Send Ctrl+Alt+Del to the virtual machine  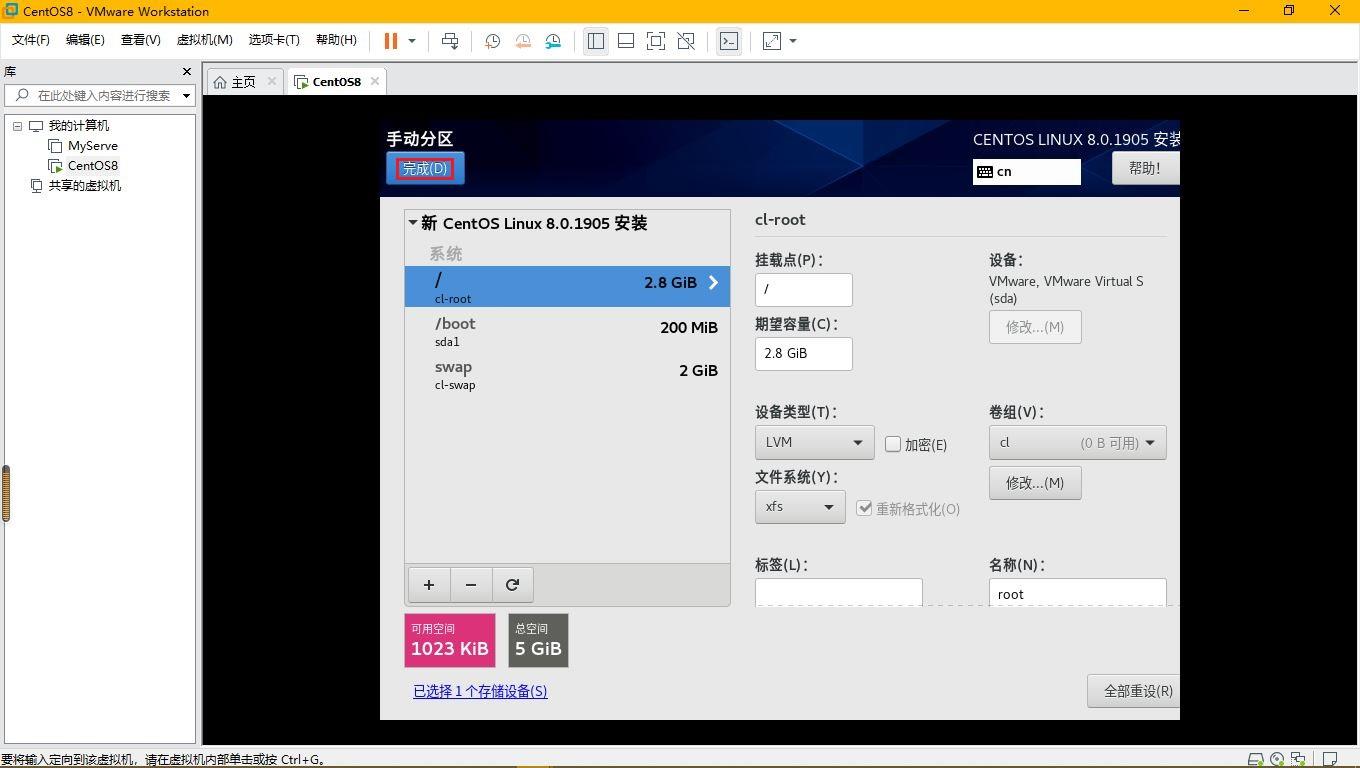click(450, 41)
